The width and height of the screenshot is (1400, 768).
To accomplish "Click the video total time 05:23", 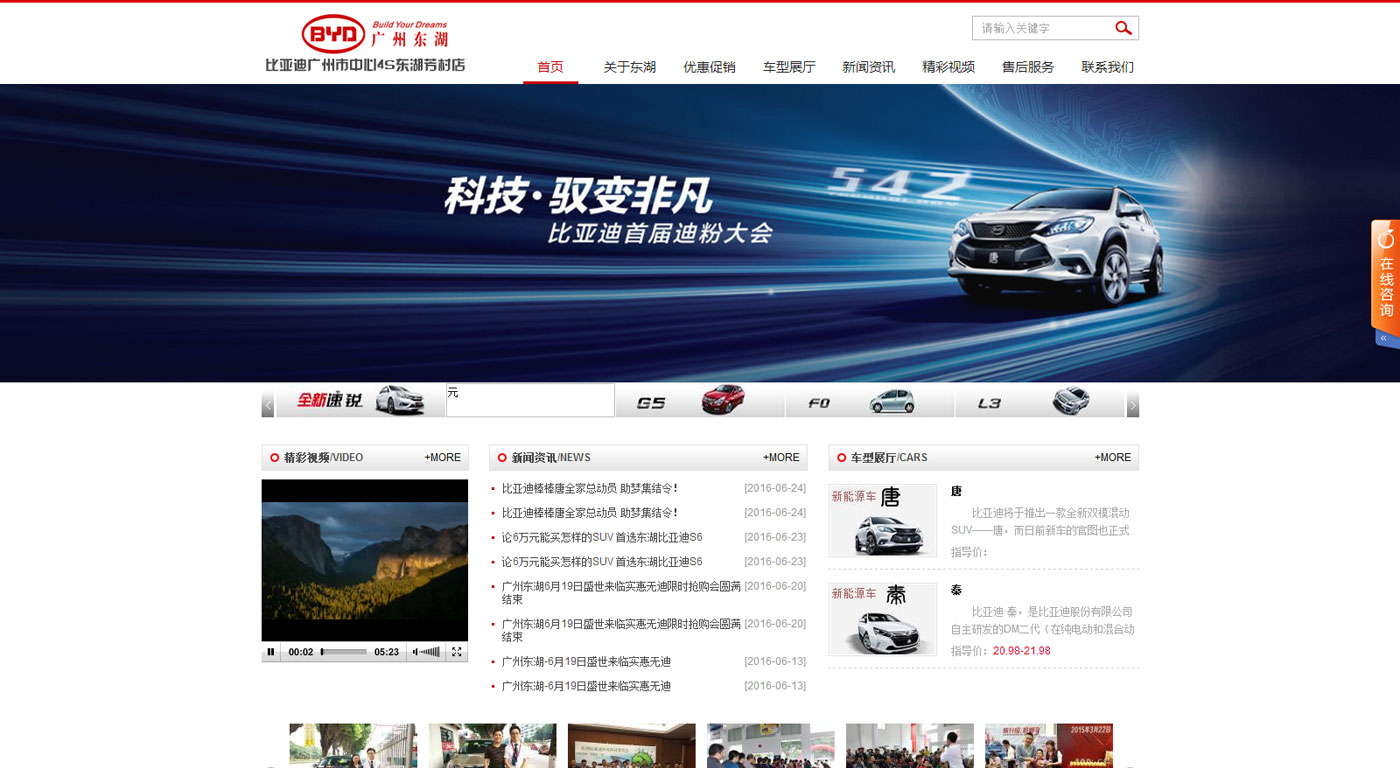I will click(387, 652).
